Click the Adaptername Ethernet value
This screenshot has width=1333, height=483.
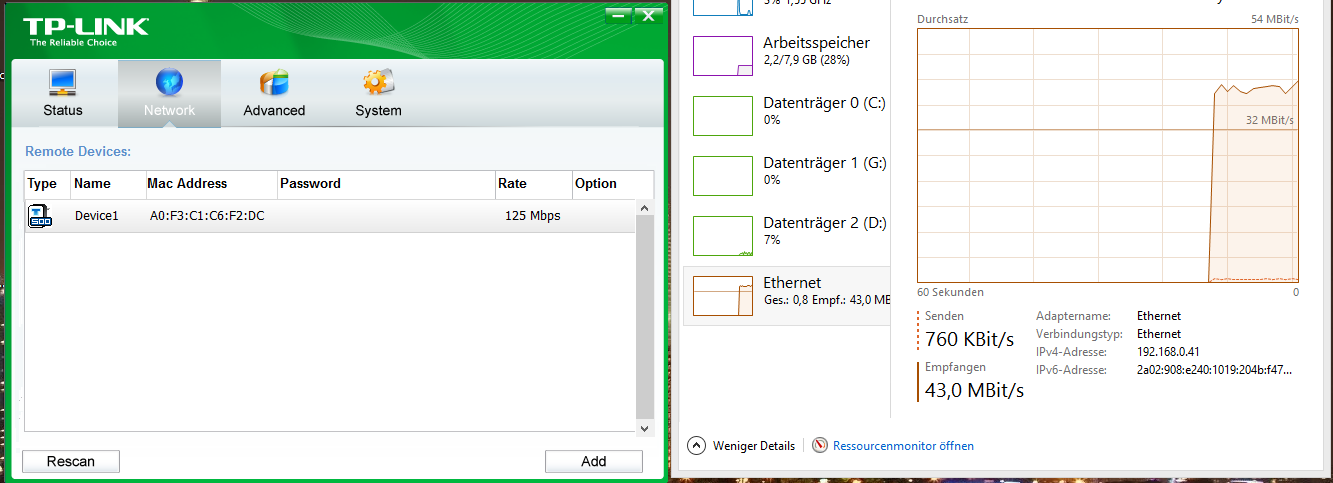click(1159, 316)
